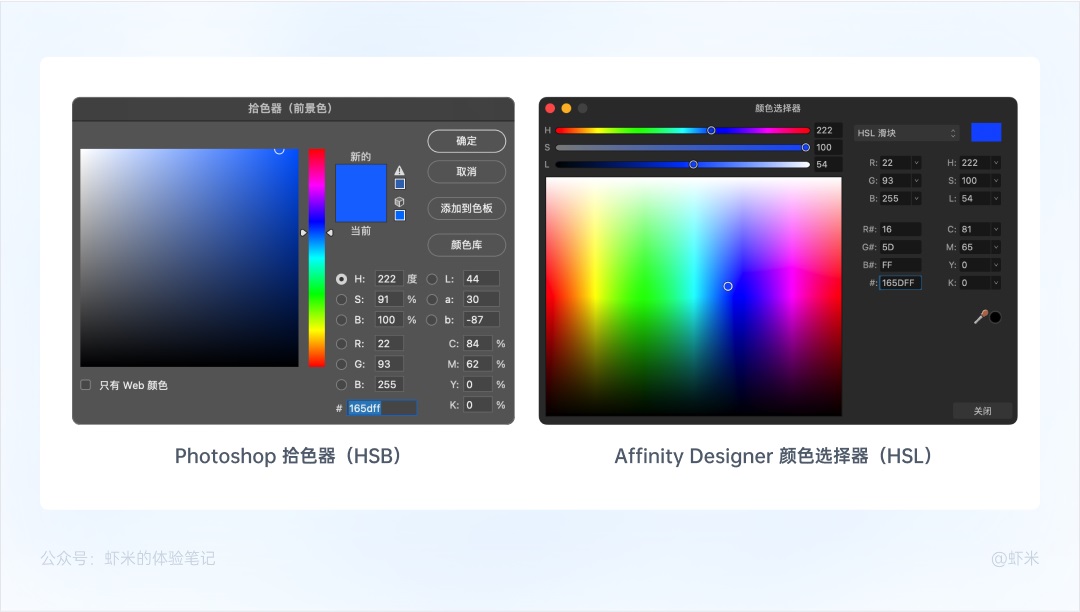Click the S saturation slider in Affinity

683,147
